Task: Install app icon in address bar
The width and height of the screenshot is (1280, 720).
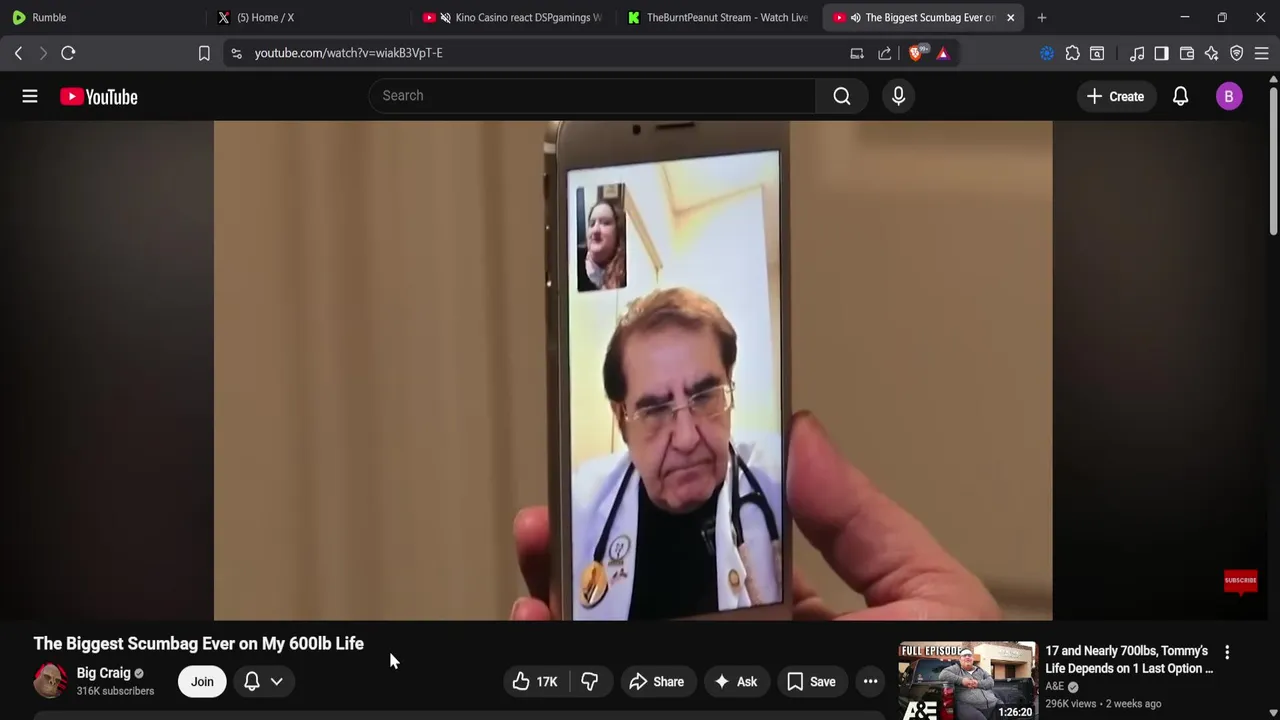Action: pos(857,53)
